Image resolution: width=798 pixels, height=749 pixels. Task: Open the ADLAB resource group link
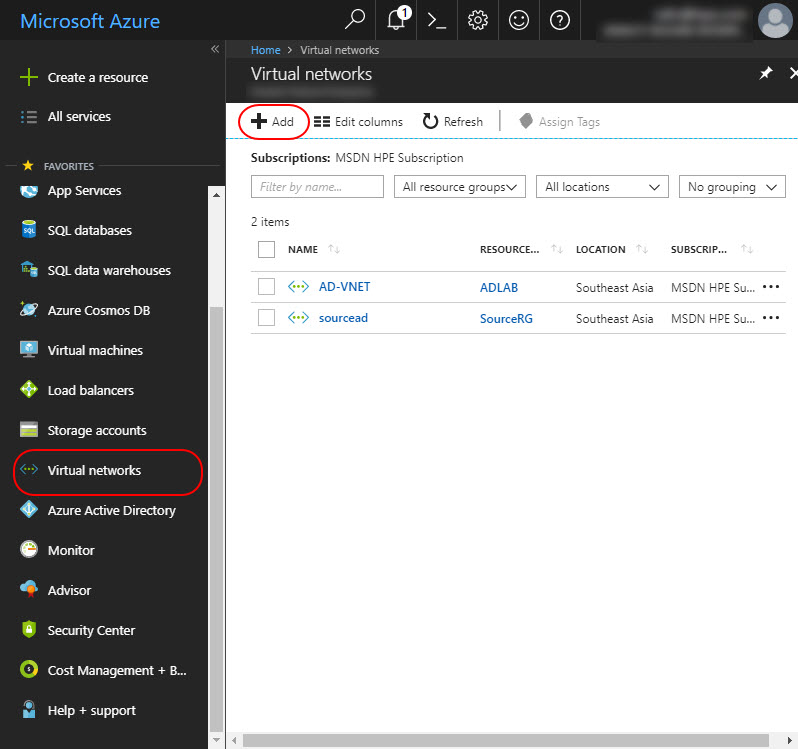[x=499, y=288]
